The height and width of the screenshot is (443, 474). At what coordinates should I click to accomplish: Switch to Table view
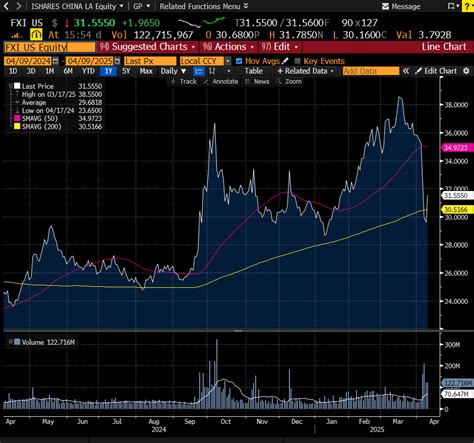[253, 71]
